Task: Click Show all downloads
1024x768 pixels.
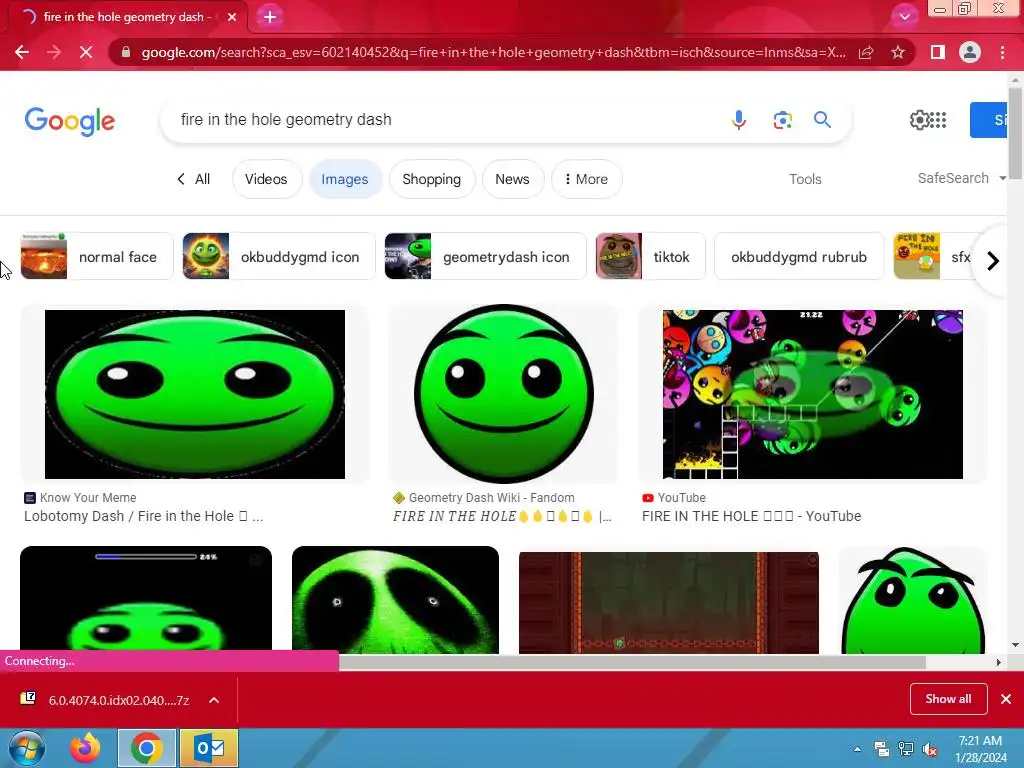Action: (x=948, y=699)
